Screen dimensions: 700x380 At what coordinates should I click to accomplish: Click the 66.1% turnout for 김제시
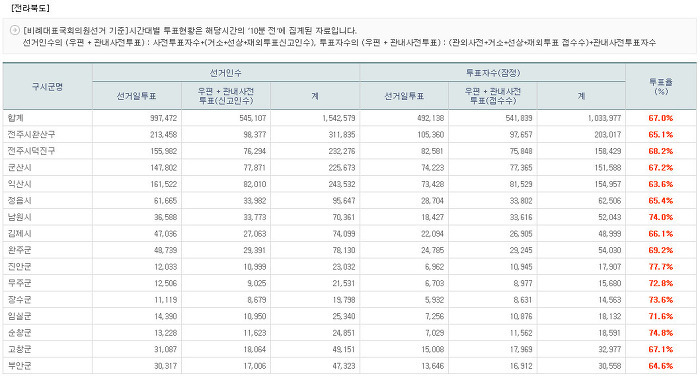click(661, 234)
